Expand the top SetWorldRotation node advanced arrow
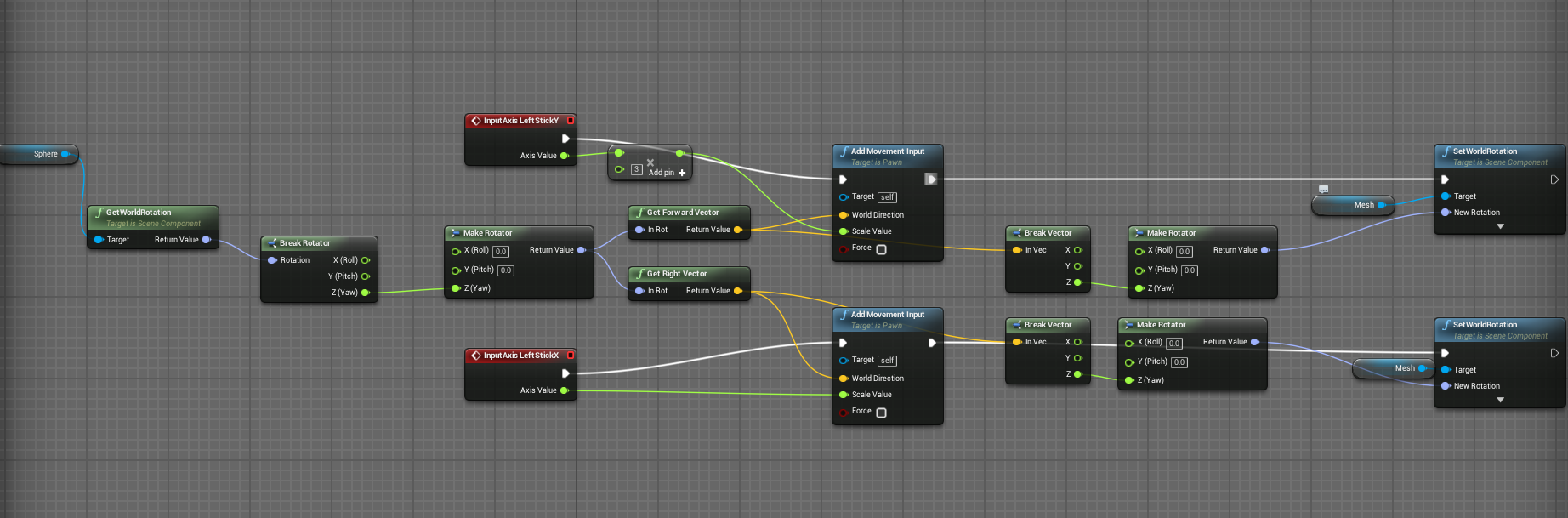1568x518 pixels. [1500, 227]
